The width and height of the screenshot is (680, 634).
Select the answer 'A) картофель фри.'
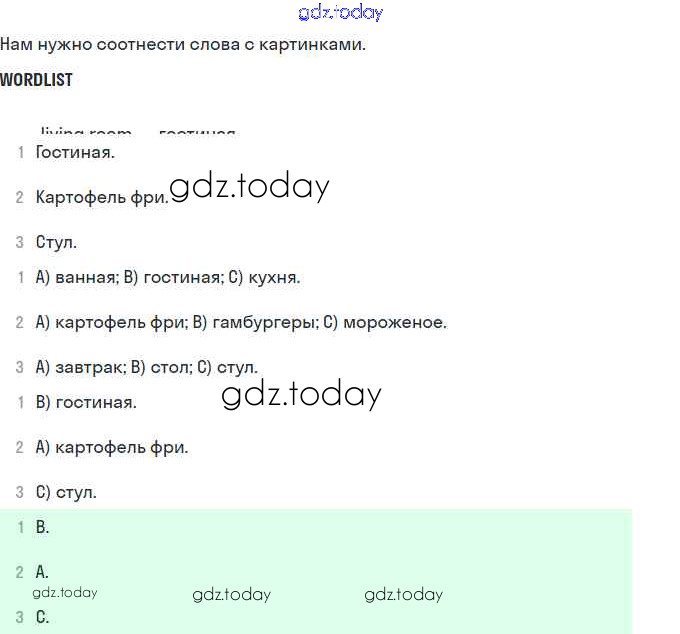tap(111, 448)
